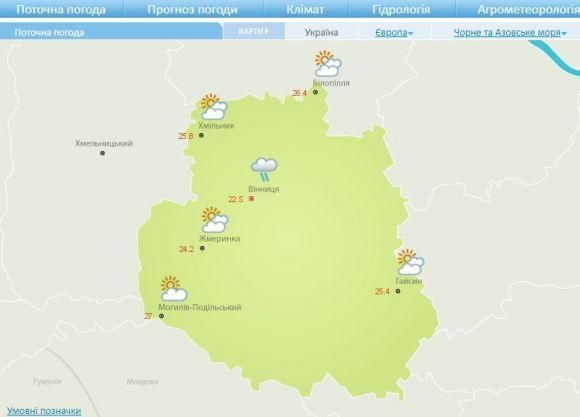Viewport: 580px width, 417px height.
Task: Select the Україна map tab
Action: pos(321,33)
